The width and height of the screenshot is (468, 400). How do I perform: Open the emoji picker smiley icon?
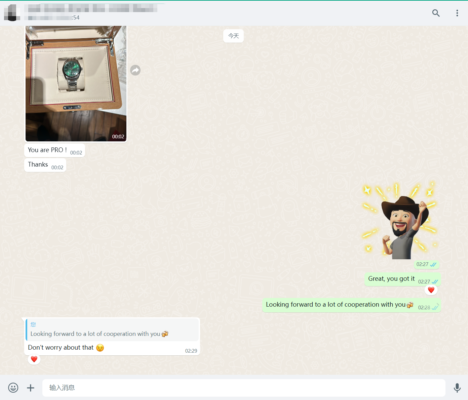13,388
